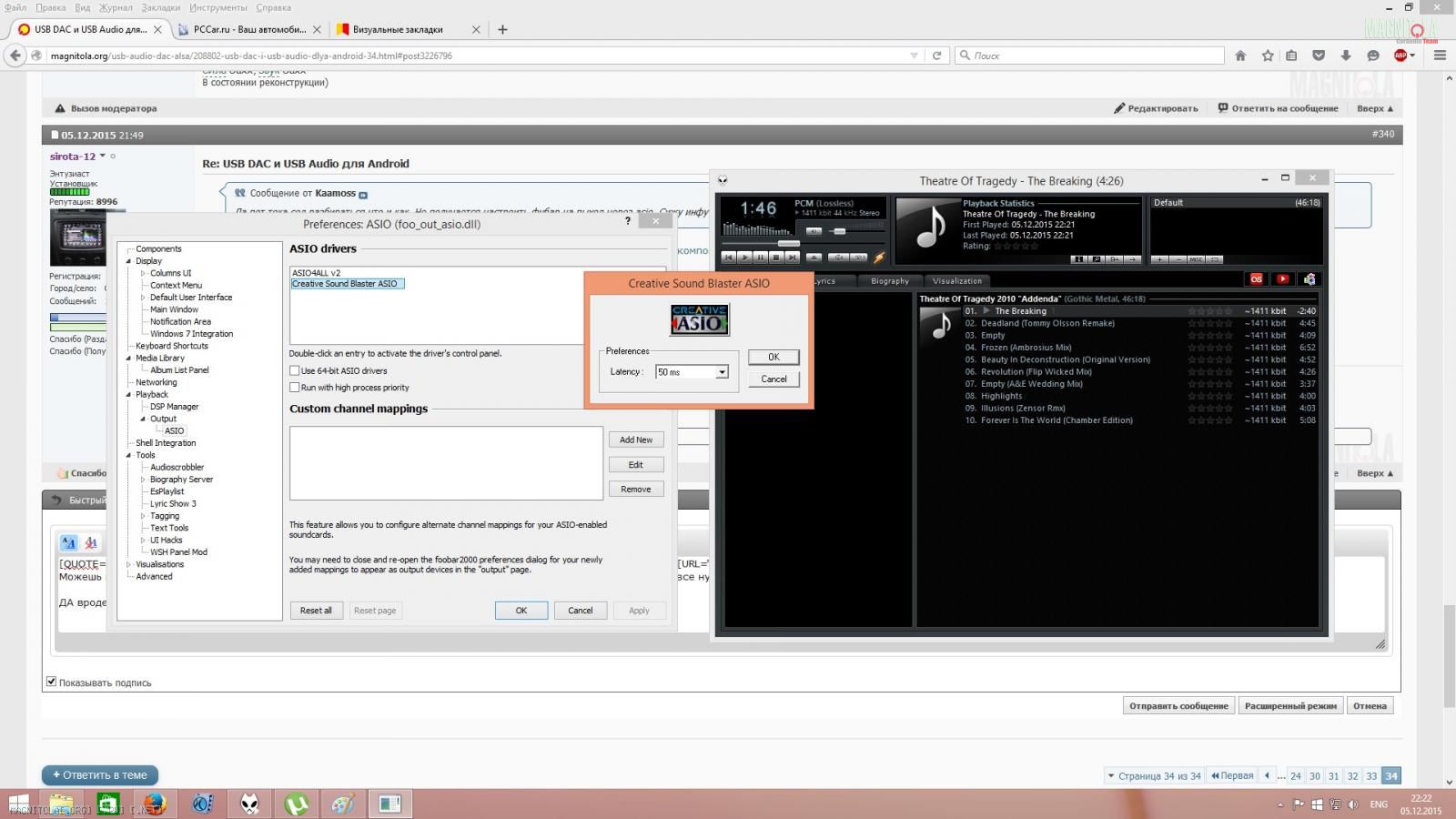1456x819 pixels.
Task: Expand the Columns UI tree node
Action: 143,273
